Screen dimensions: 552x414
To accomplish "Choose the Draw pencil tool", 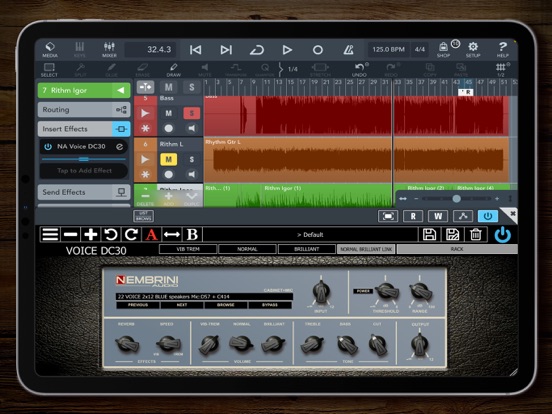I will coord(174,70).
